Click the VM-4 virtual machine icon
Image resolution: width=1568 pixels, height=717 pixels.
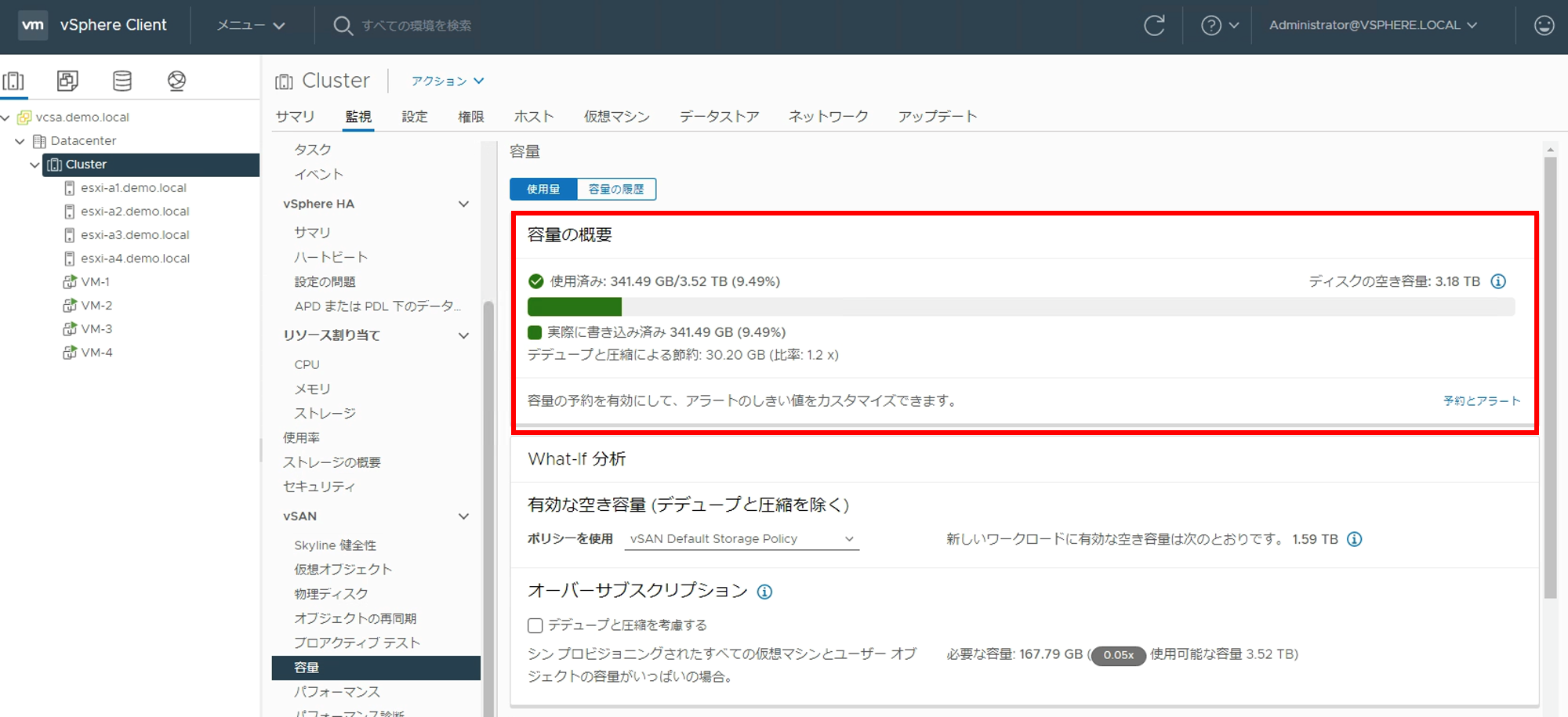[x=70, y=353]
